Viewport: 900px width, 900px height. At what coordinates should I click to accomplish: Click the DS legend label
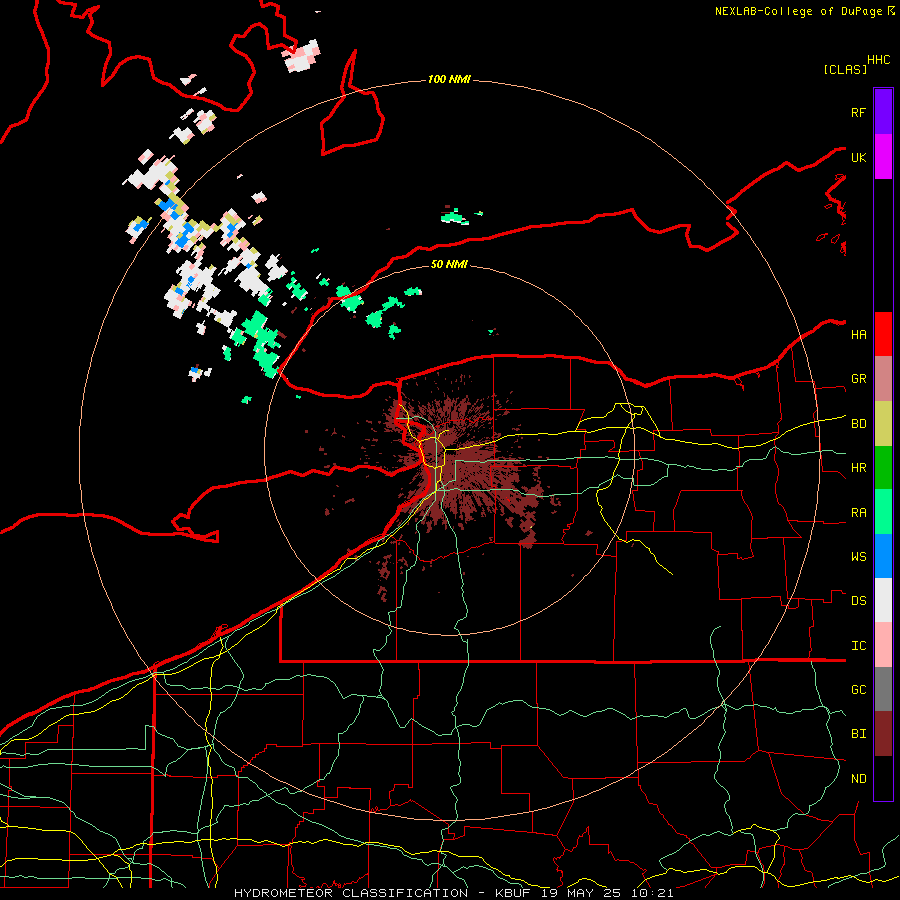[x=858, y=601]
